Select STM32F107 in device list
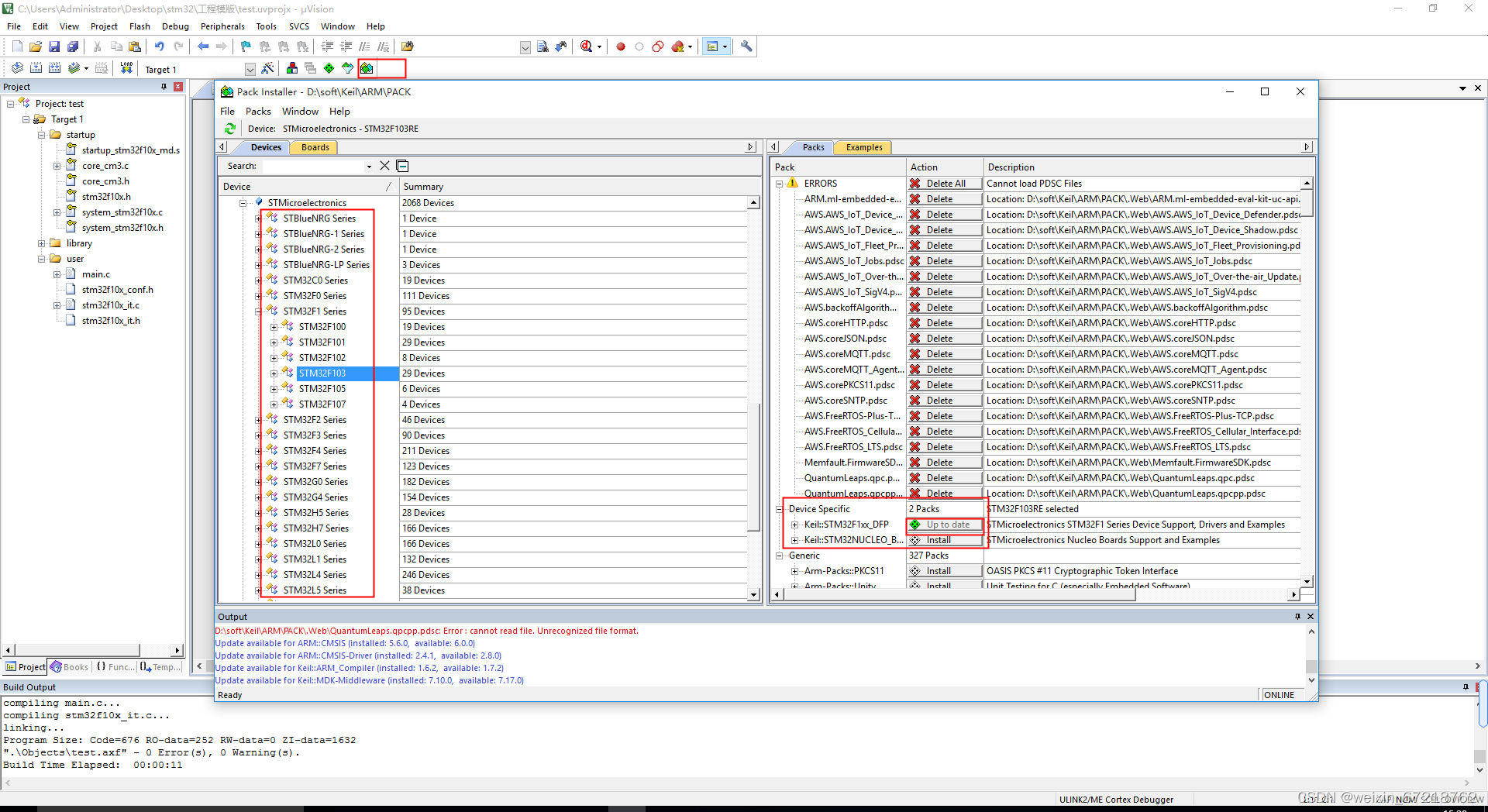 322,404
